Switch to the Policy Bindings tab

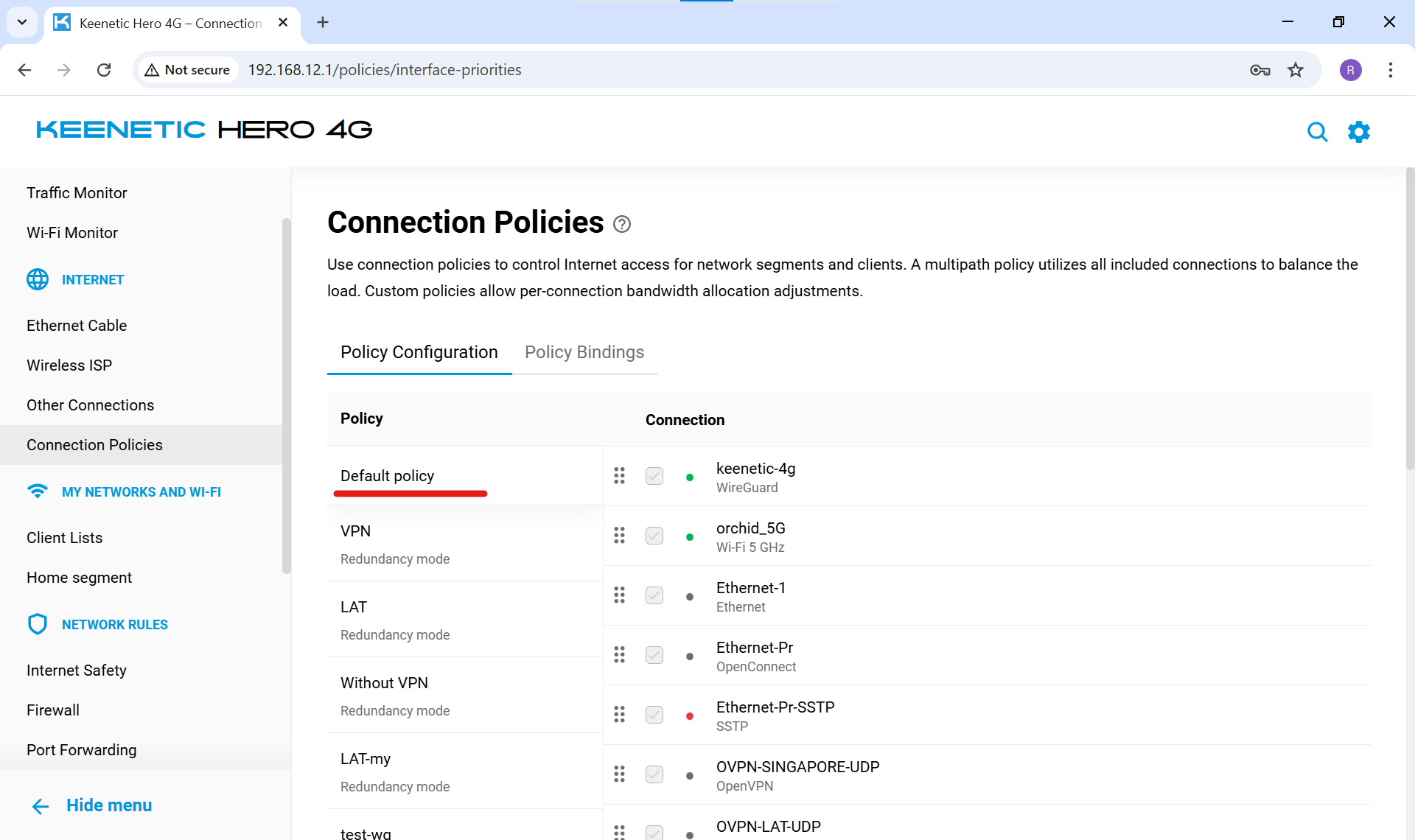click(584, 352)
